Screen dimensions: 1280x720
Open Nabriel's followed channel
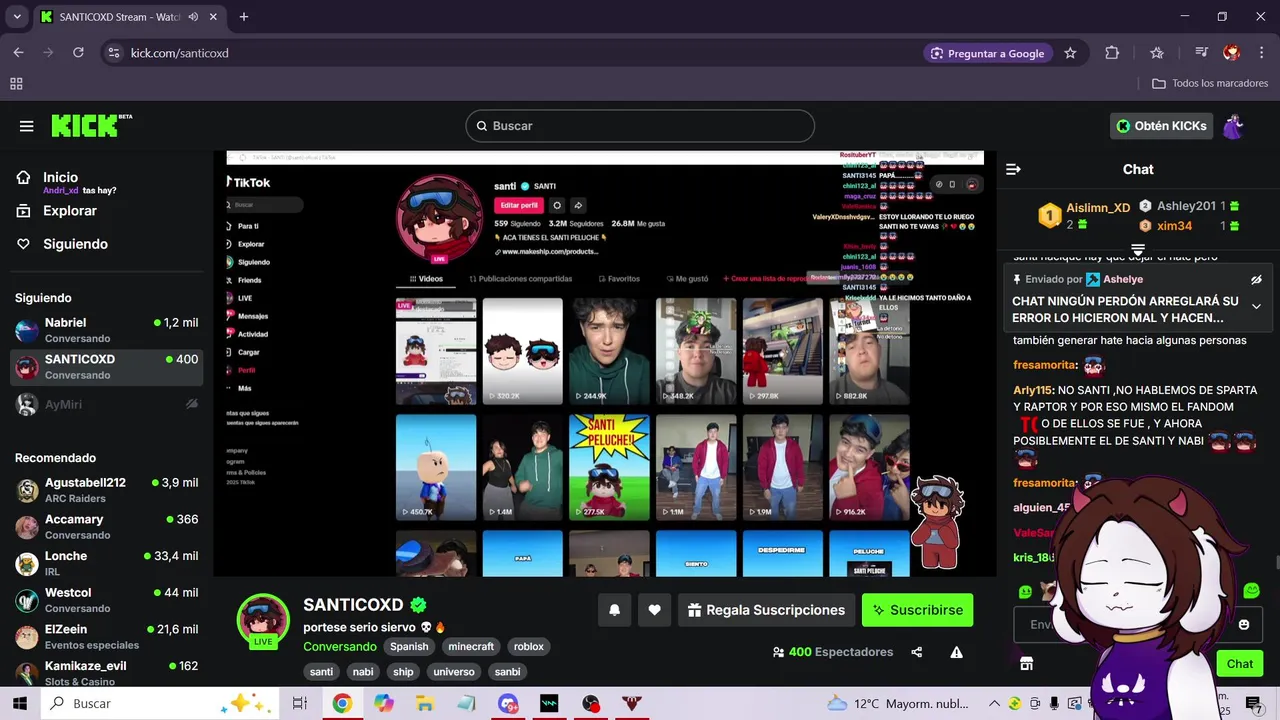click(x=108, y=331)
